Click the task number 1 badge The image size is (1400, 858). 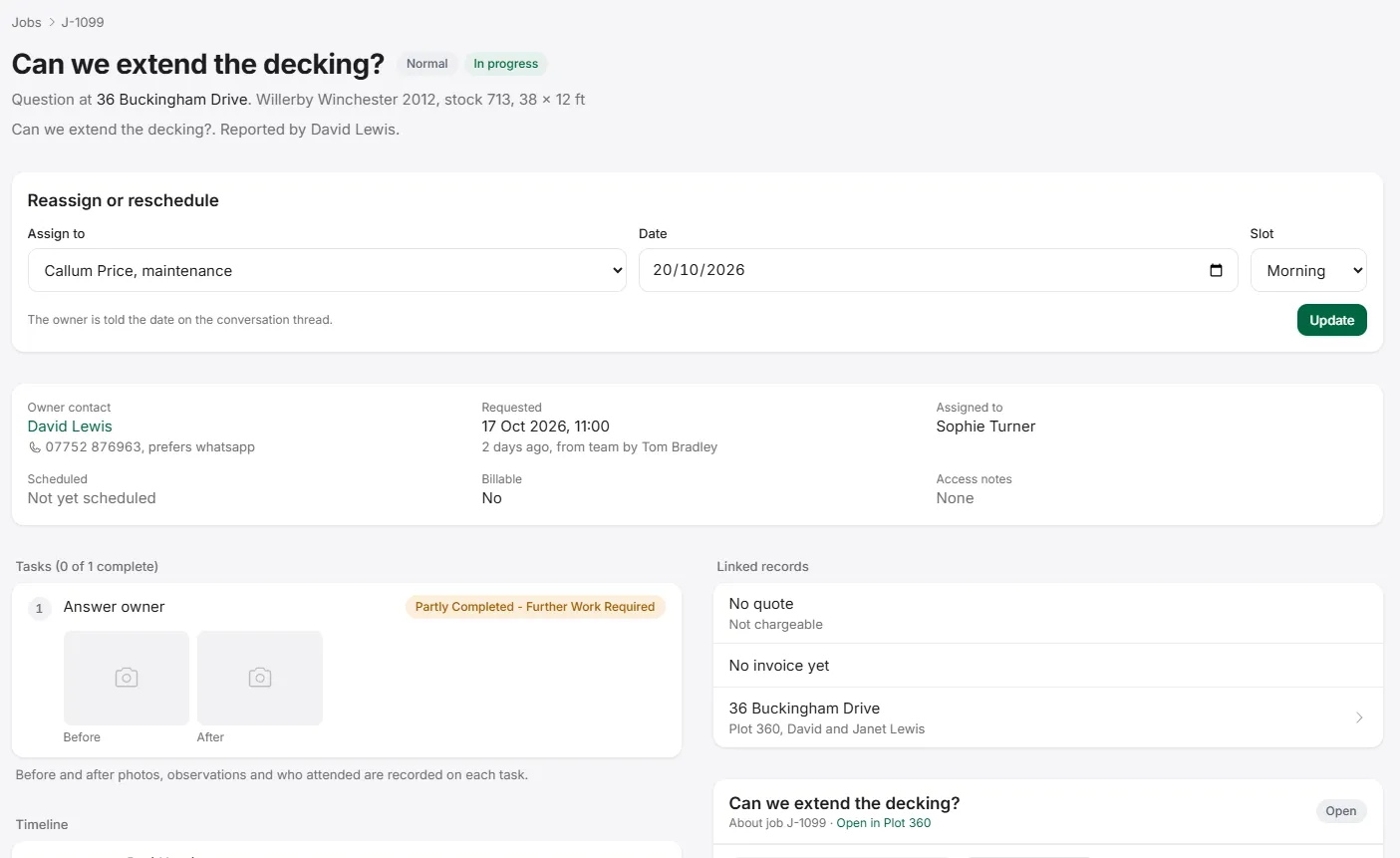(40, 608)
